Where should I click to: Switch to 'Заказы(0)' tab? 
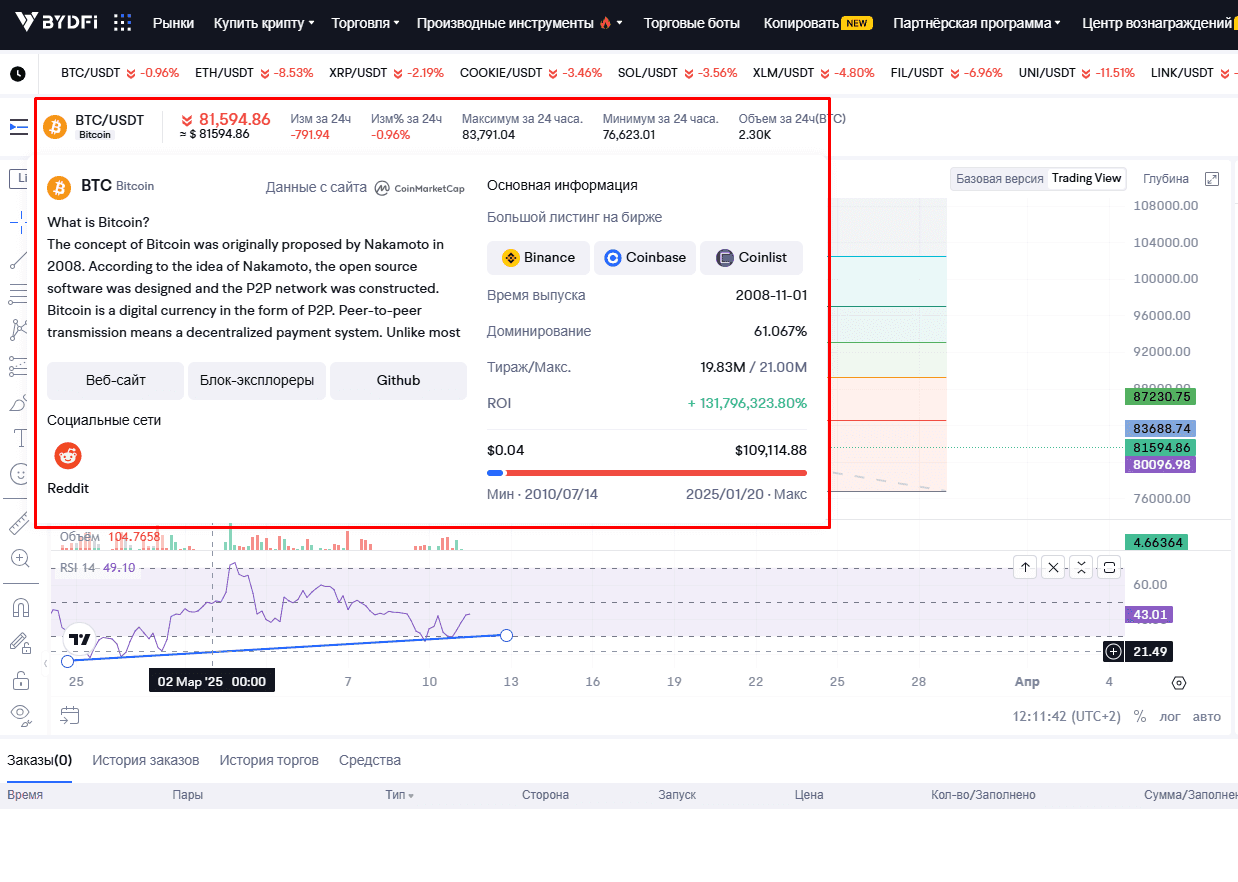[x=39, y=760]
